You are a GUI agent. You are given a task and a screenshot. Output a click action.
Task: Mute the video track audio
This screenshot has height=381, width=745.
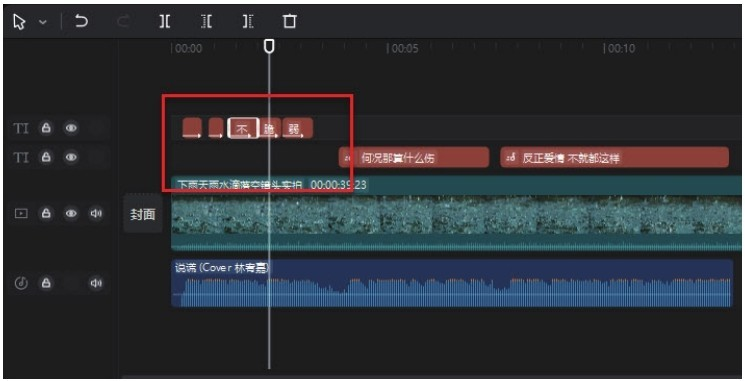96,213
